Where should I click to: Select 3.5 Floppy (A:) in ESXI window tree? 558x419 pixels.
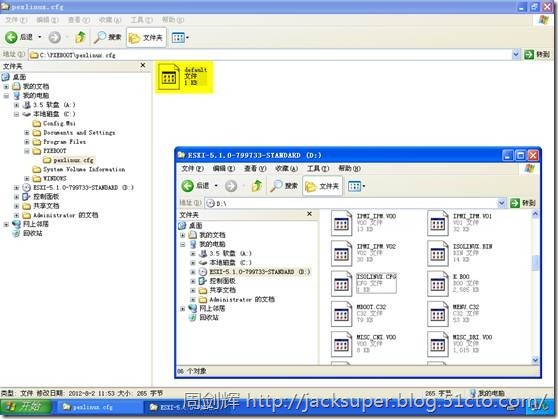225,253
